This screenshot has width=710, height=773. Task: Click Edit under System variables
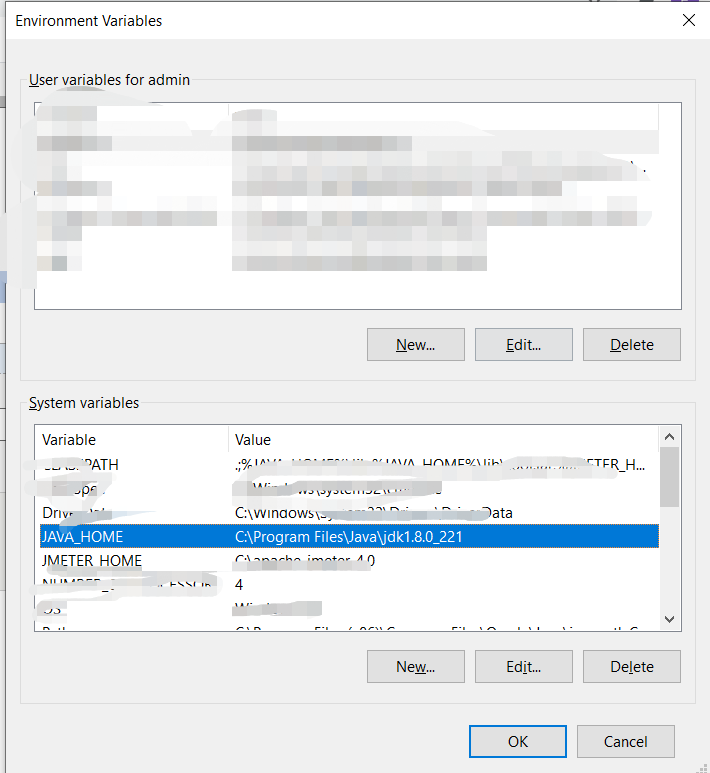click(x=524, y=667)
